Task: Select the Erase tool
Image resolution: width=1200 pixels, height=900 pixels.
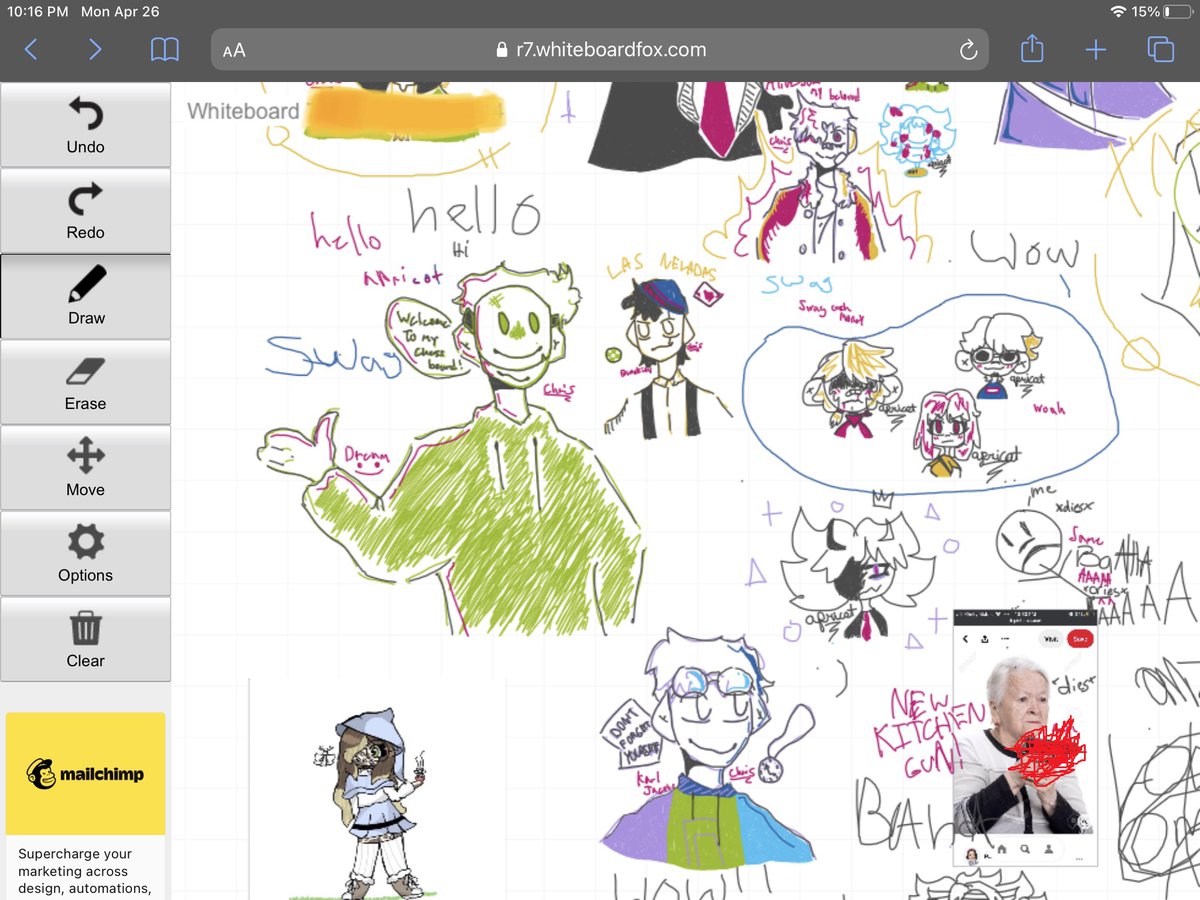Action: coord(85,382)
